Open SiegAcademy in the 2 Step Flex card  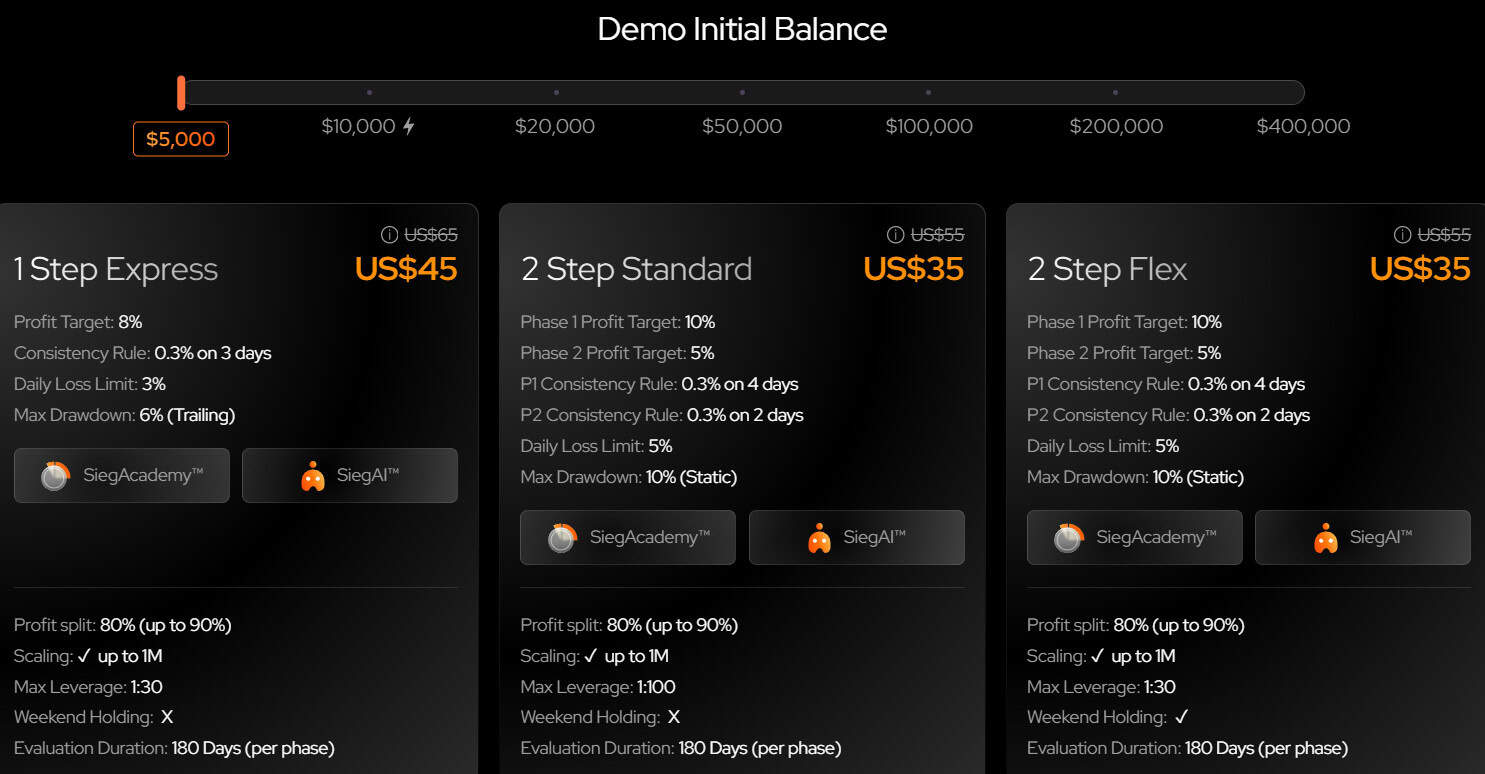(x=1134, y=537)
